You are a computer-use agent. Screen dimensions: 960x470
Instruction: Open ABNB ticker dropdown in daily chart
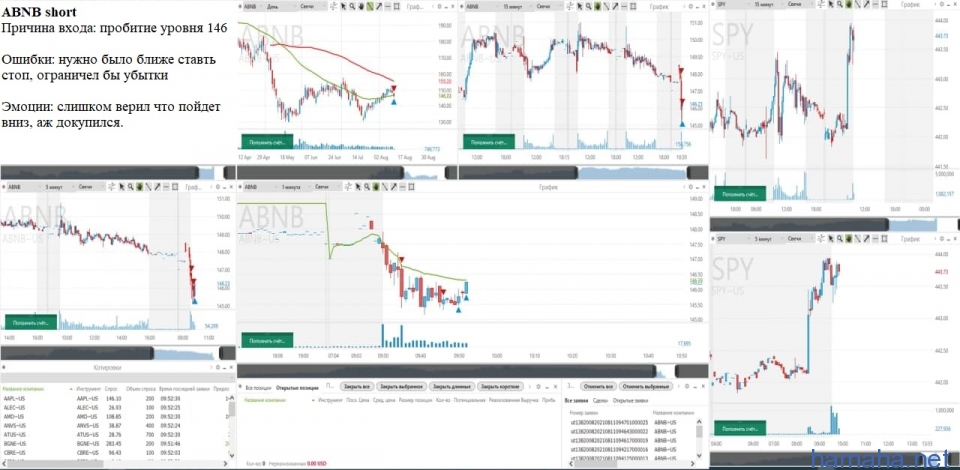[253, 6]
